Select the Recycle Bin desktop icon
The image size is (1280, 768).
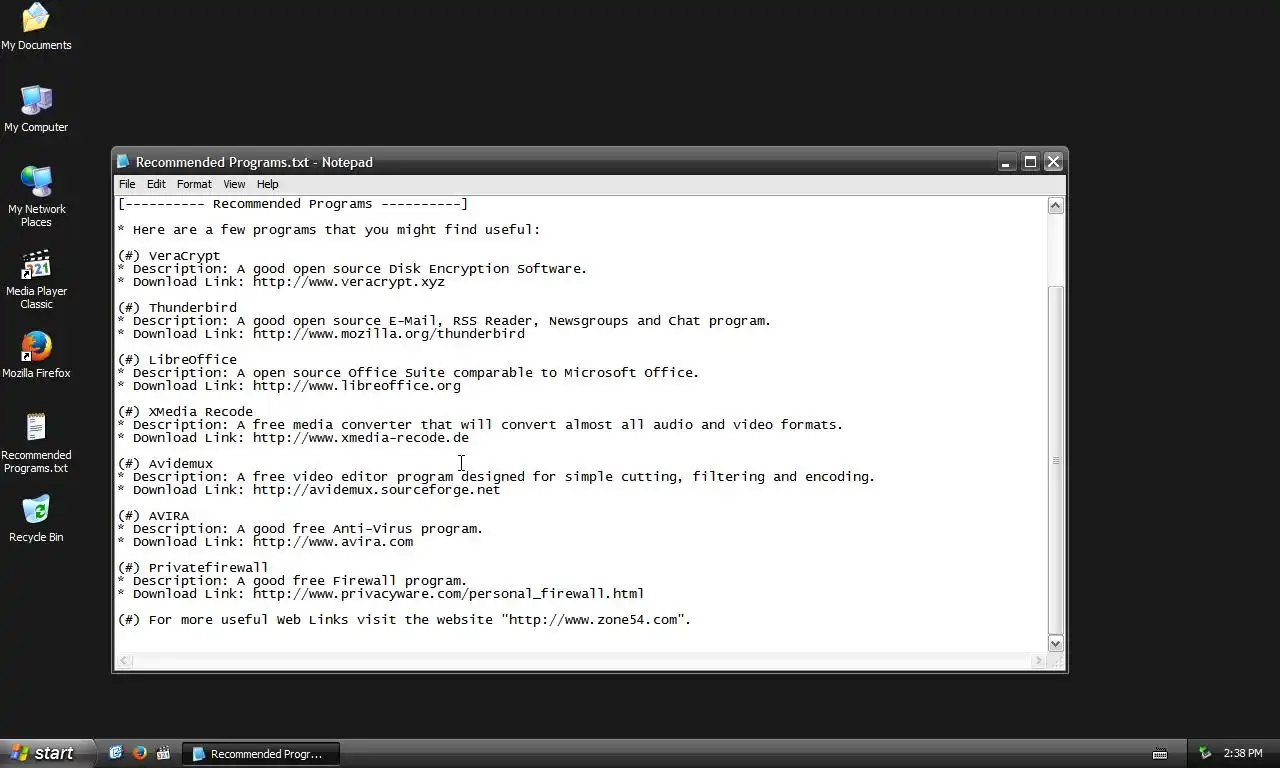tap(36, 519)
